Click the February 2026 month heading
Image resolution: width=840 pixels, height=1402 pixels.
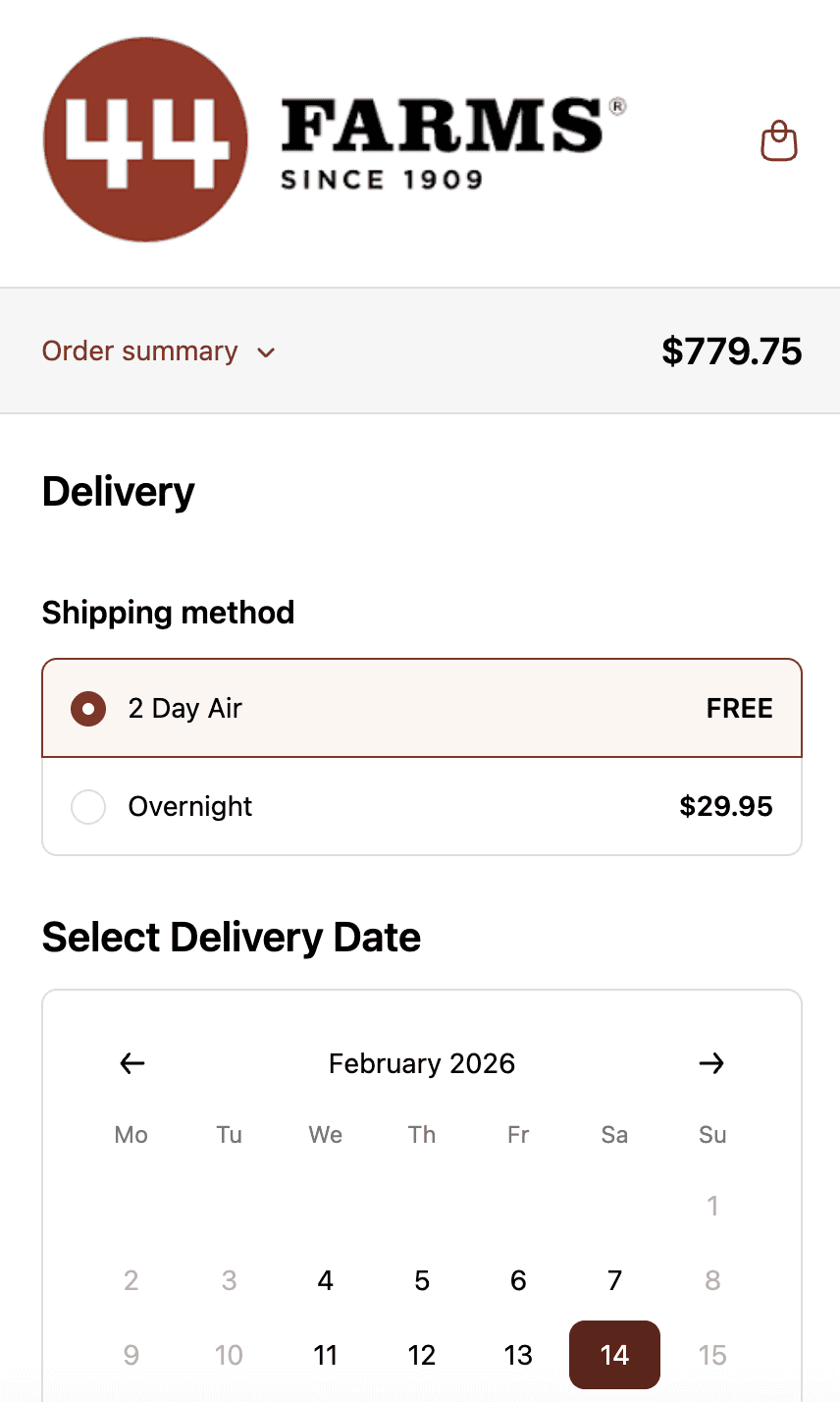tap(422, 1063)
